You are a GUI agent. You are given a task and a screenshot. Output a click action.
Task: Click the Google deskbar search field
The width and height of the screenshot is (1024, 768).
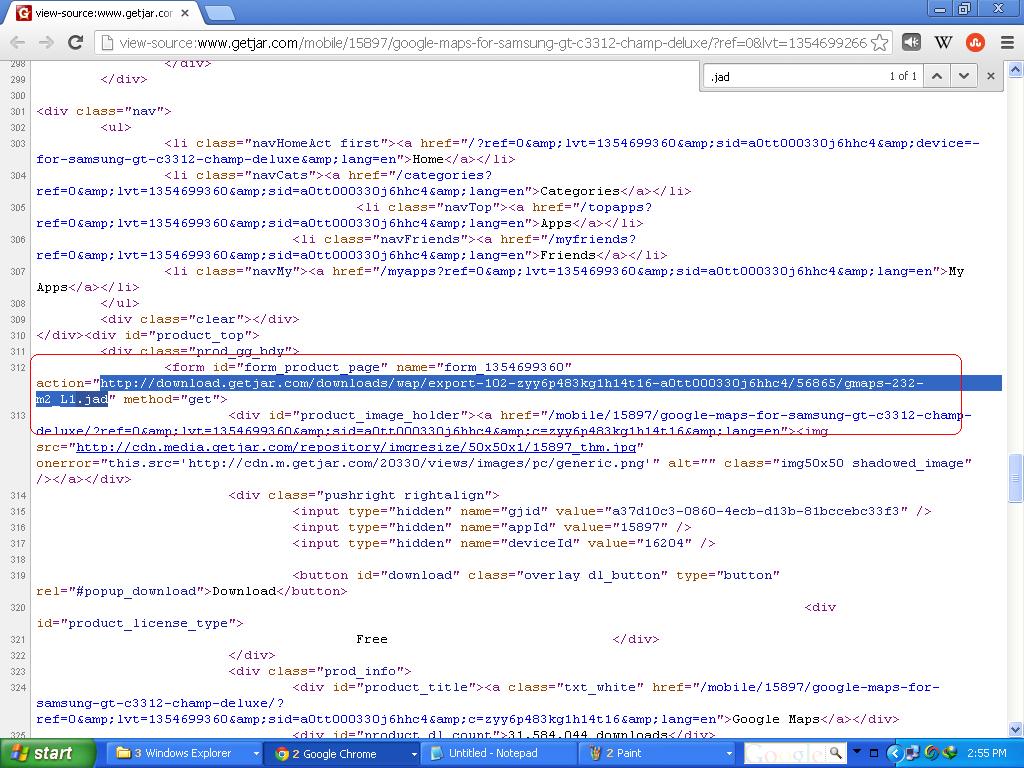point(784,753)
